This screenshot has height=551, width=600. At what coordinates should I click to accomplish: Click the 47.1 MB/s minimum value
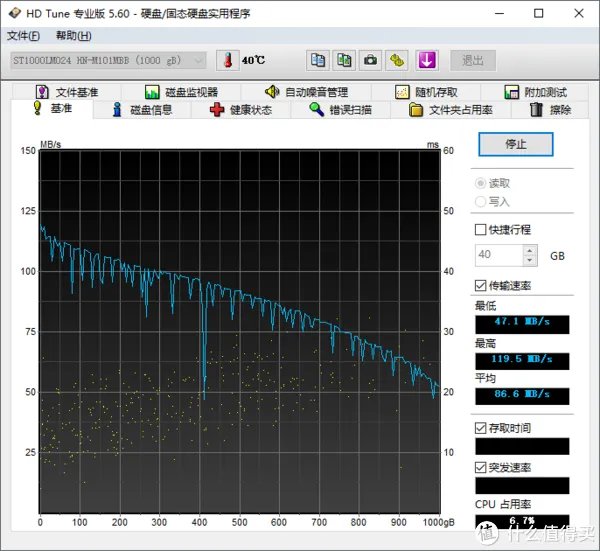coord(522,324)
